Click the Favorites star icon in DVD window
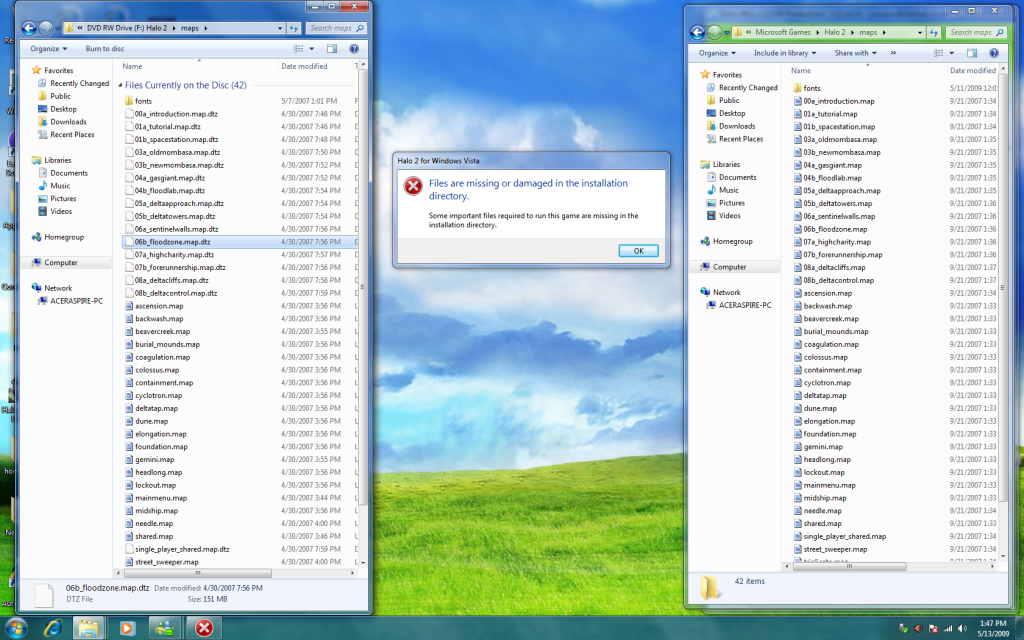 click(37, 70)
